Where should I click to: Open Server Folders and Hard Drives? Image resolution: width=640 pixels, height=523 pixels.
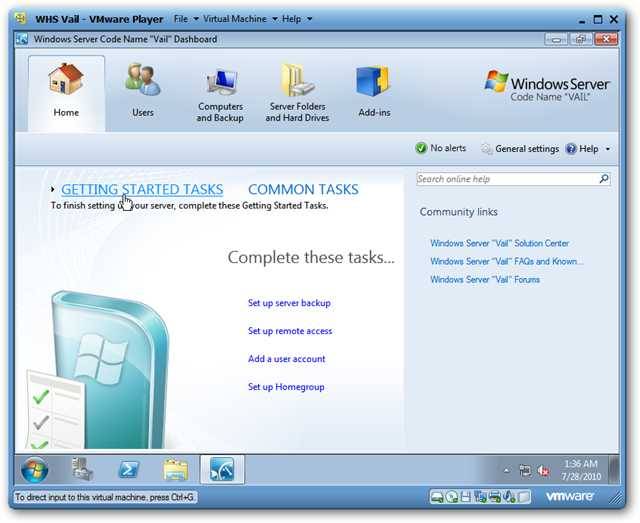coord(297,93)
